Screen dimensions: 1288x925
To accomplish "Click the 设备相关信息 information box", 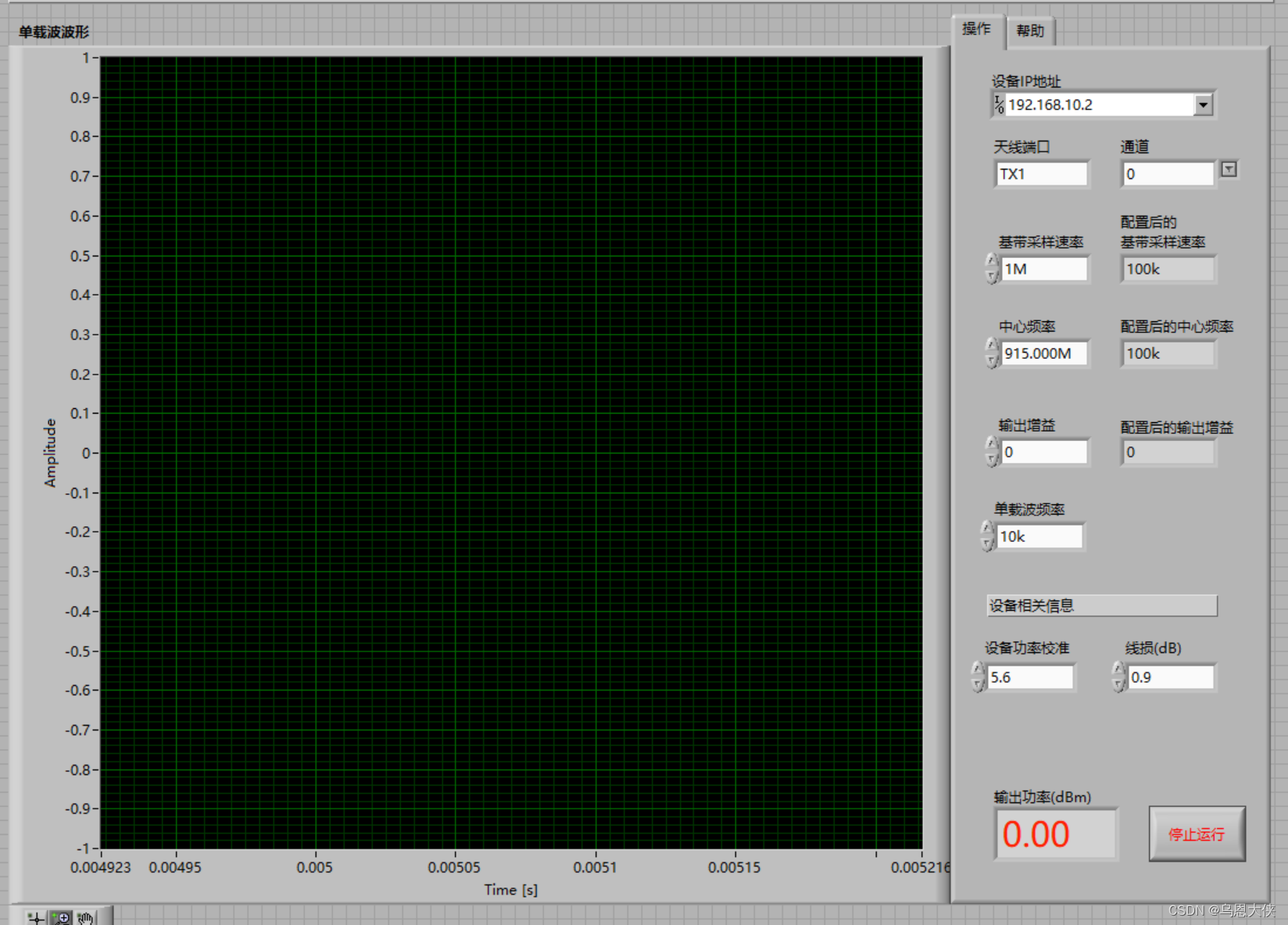I will pos(1101,605).
